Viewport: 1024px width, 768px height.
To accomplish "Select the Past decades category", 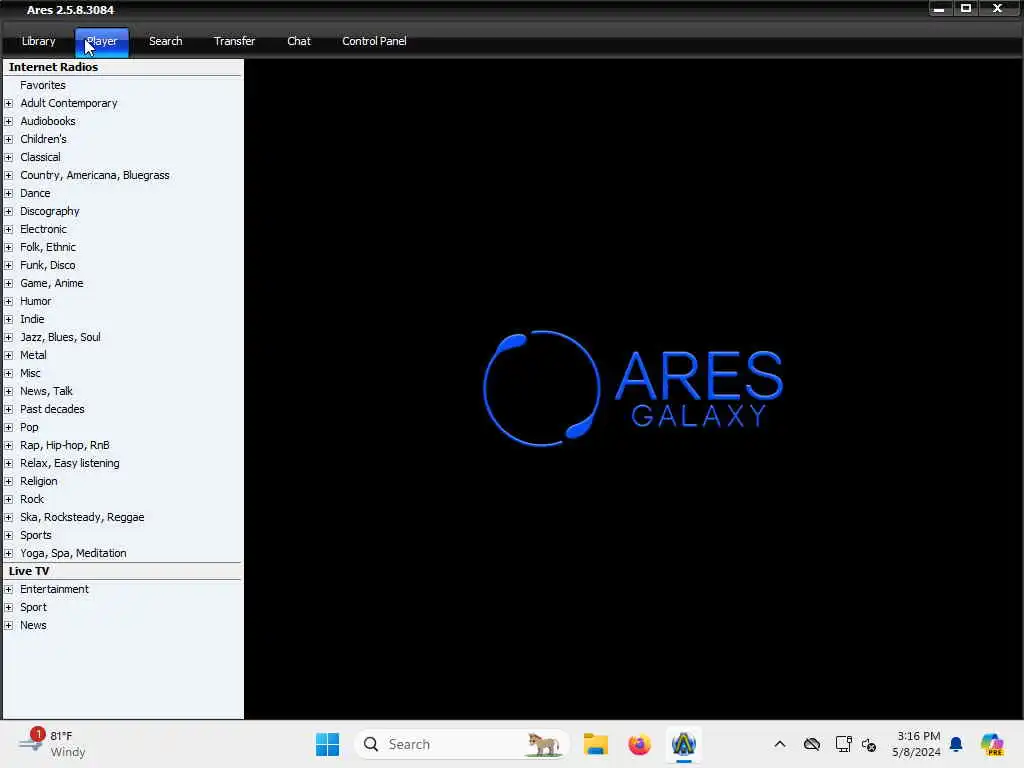I will [x=52, y=409].
